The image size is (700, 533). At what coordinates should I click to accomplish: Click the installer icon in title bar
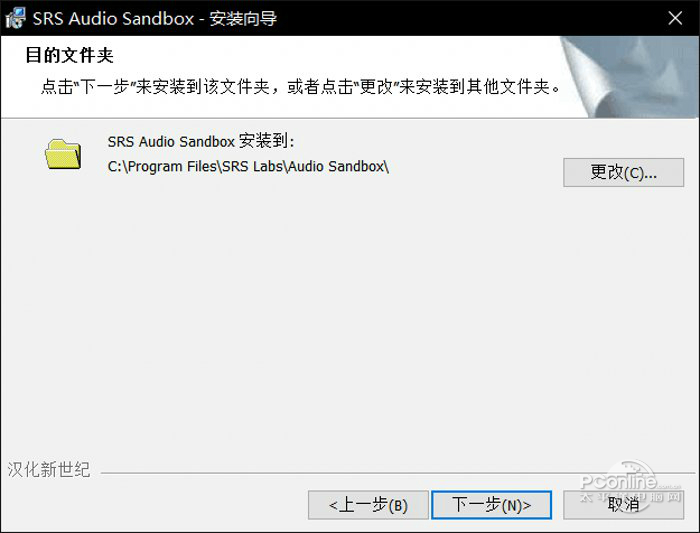(x=16, y=18)
